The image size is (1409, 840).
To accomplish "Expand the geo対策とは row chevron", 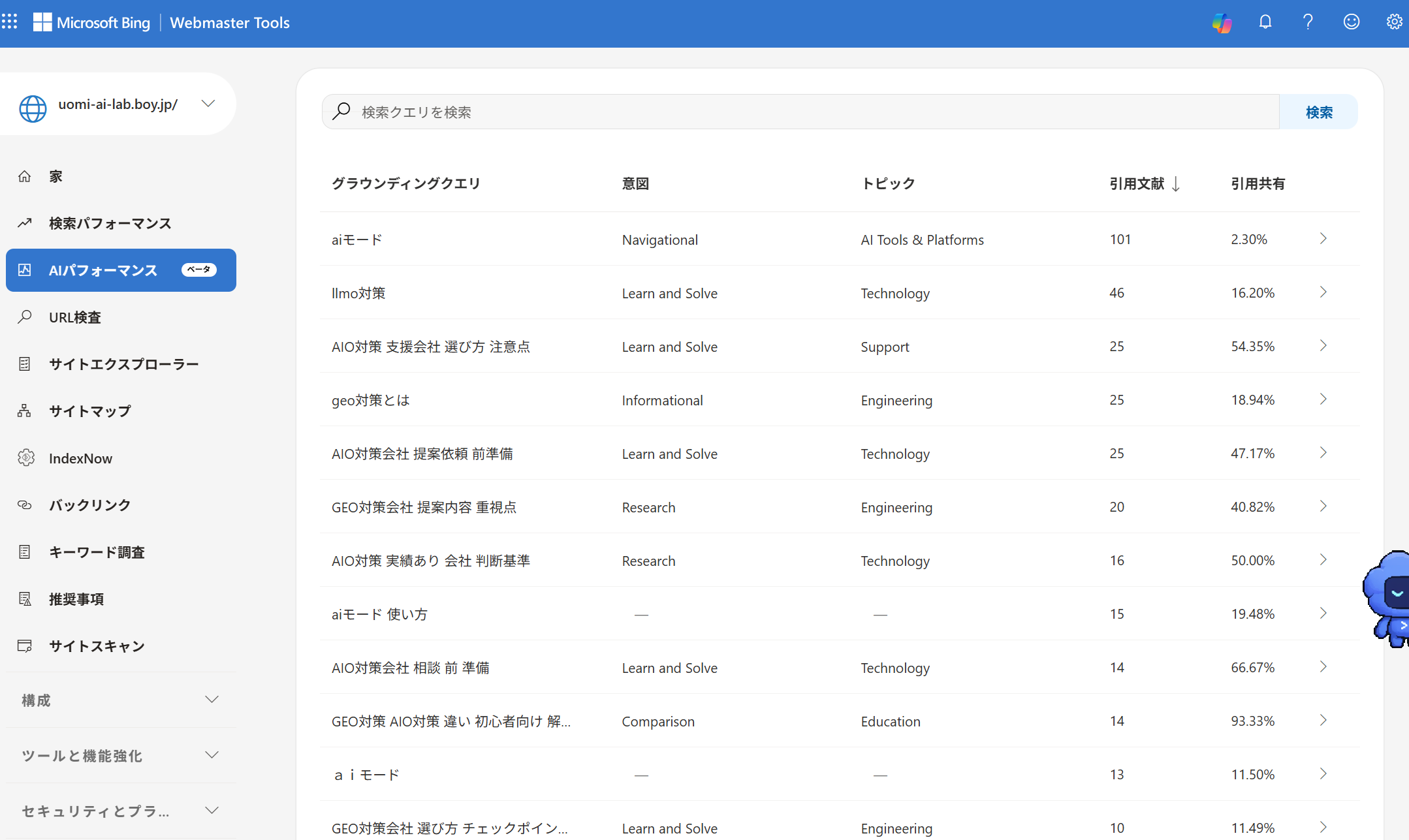I will tap(1323, 399).
